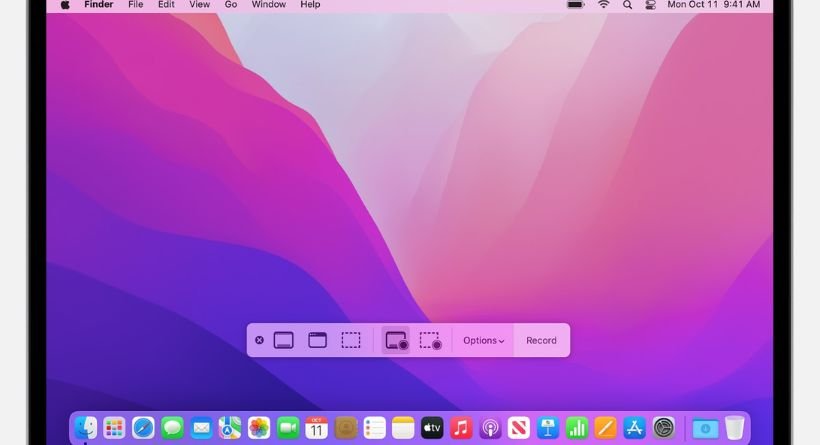Viewport: 820px width, 445px height.
Task: Open Launchpad from the Dock
Action: [114, 428]
